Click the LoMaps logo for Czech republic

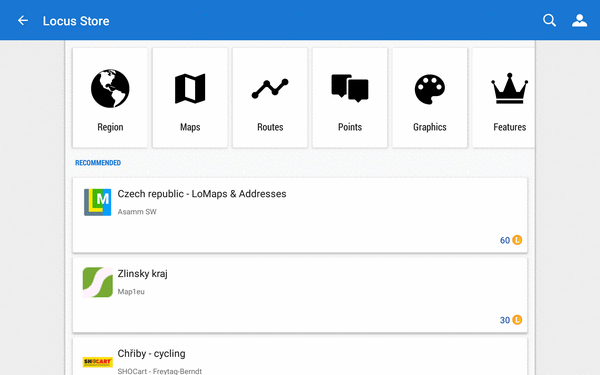pyautogui.click(x=98, y=202)
